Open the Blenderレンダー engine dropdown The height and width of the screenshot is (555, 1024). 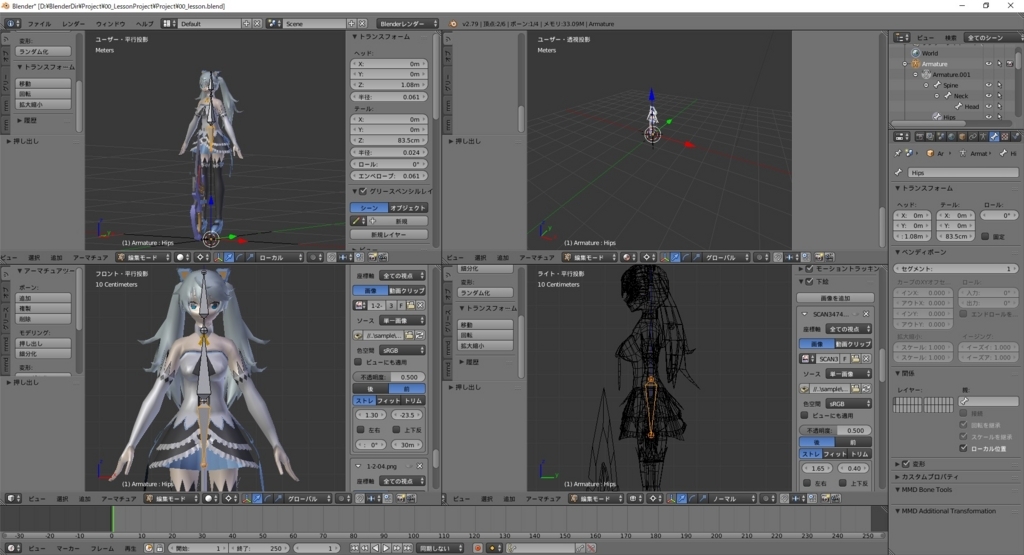pos(408,24)
